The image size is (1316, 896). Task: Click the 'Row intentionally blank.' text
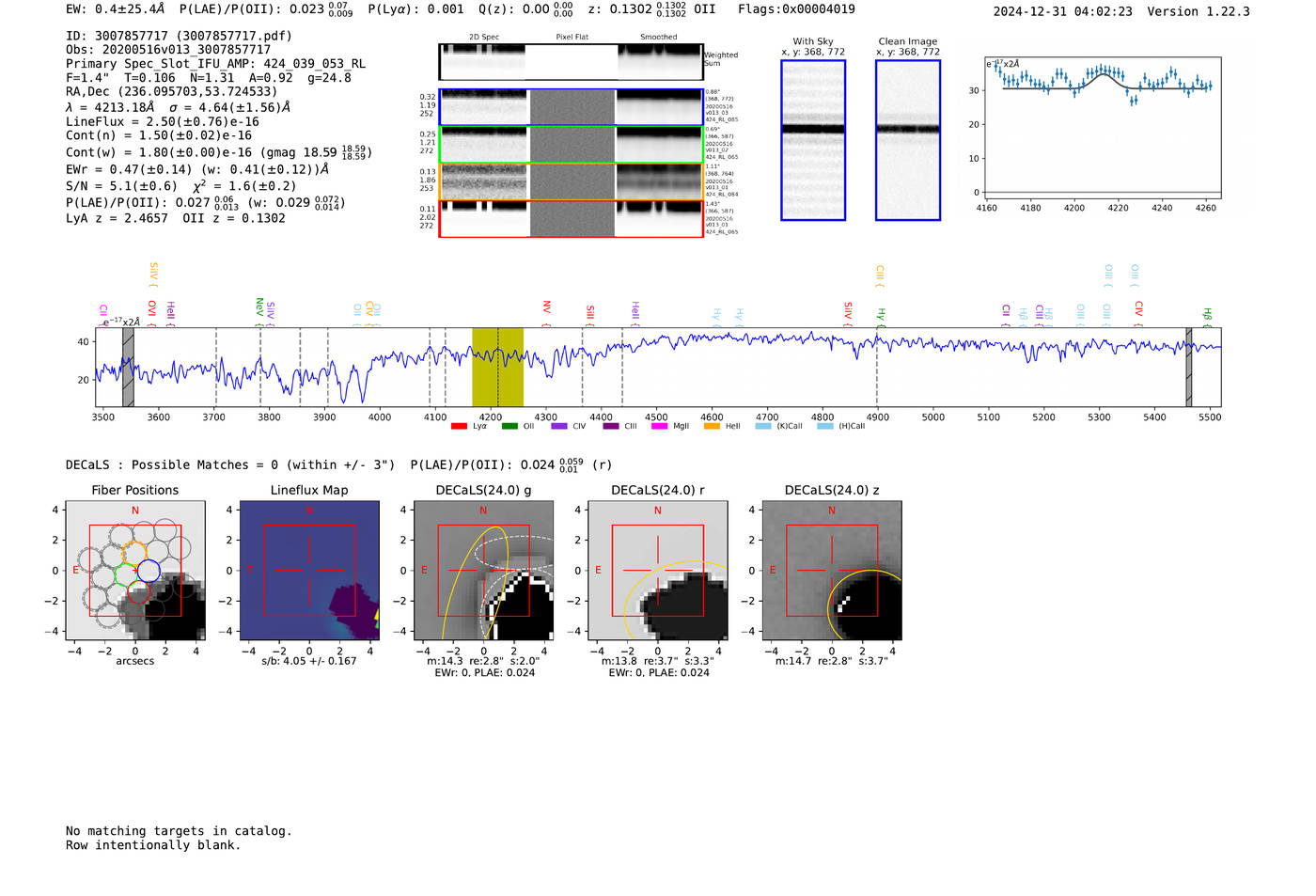(153, 845)
